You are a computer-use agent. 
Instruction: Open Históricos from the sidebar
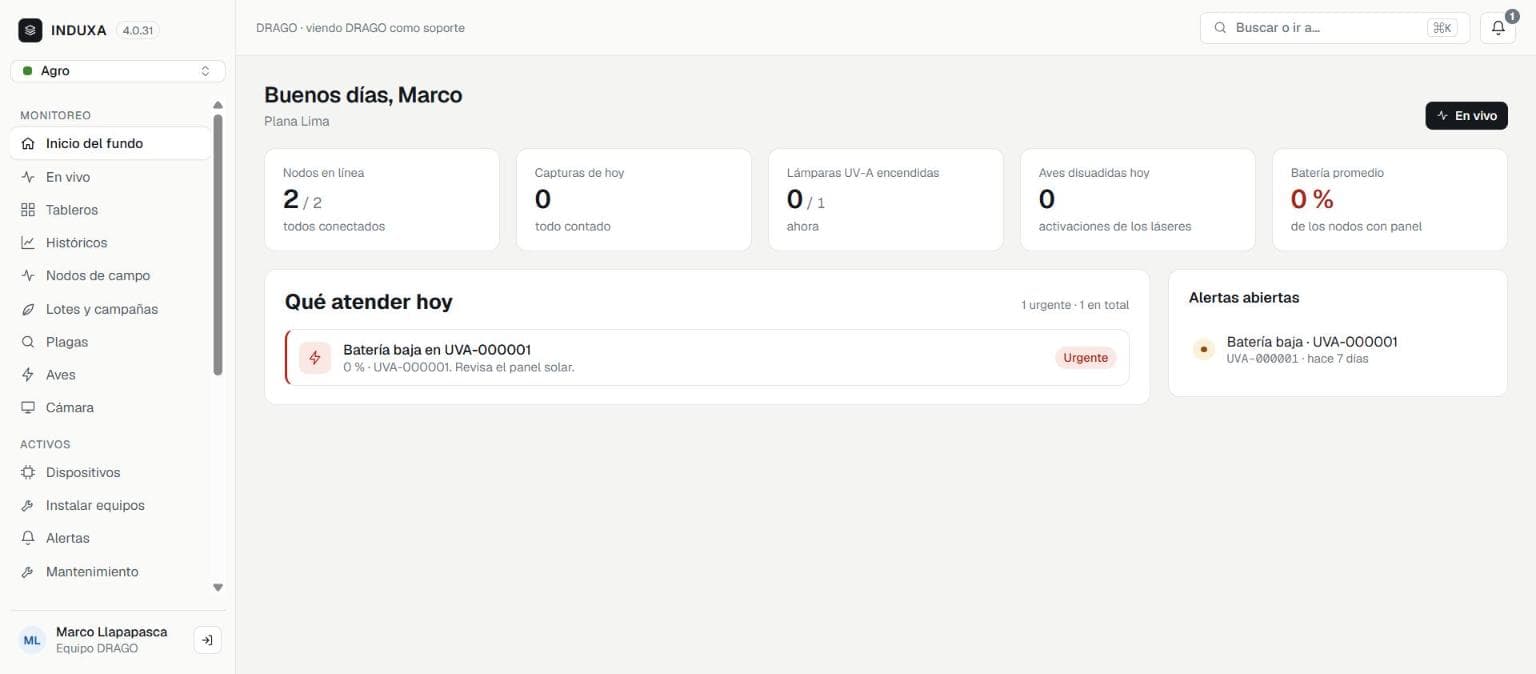tap(110, 243)
